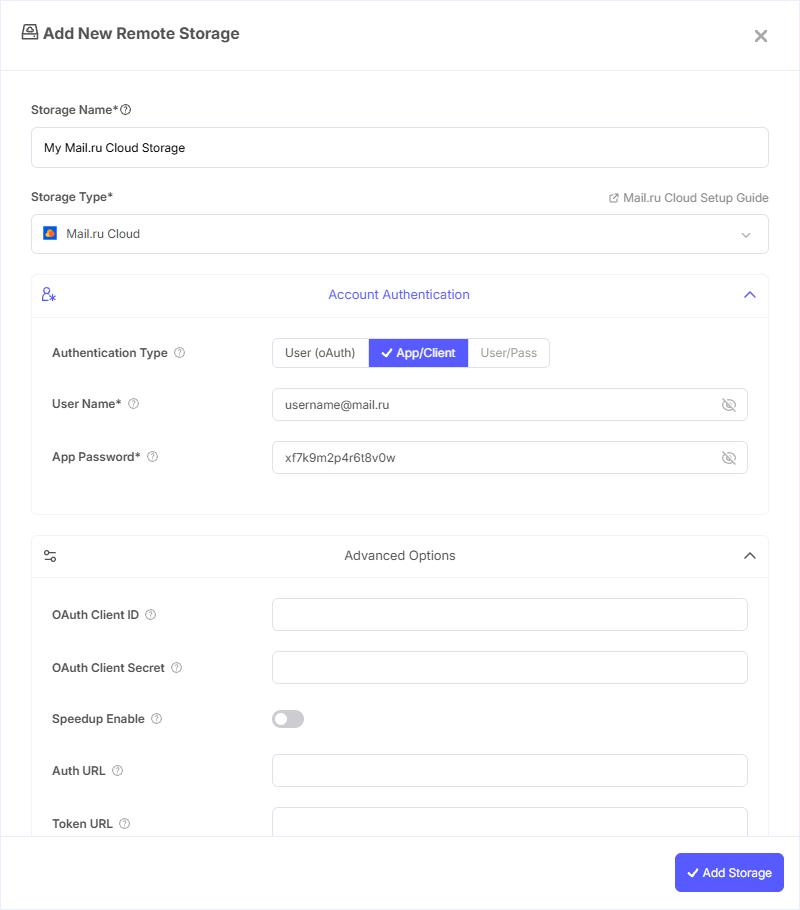Open the Mail.ru Cloud Setup Guide link
The image size is (800, 910).
pyautogui.click(x=696, y=197)
